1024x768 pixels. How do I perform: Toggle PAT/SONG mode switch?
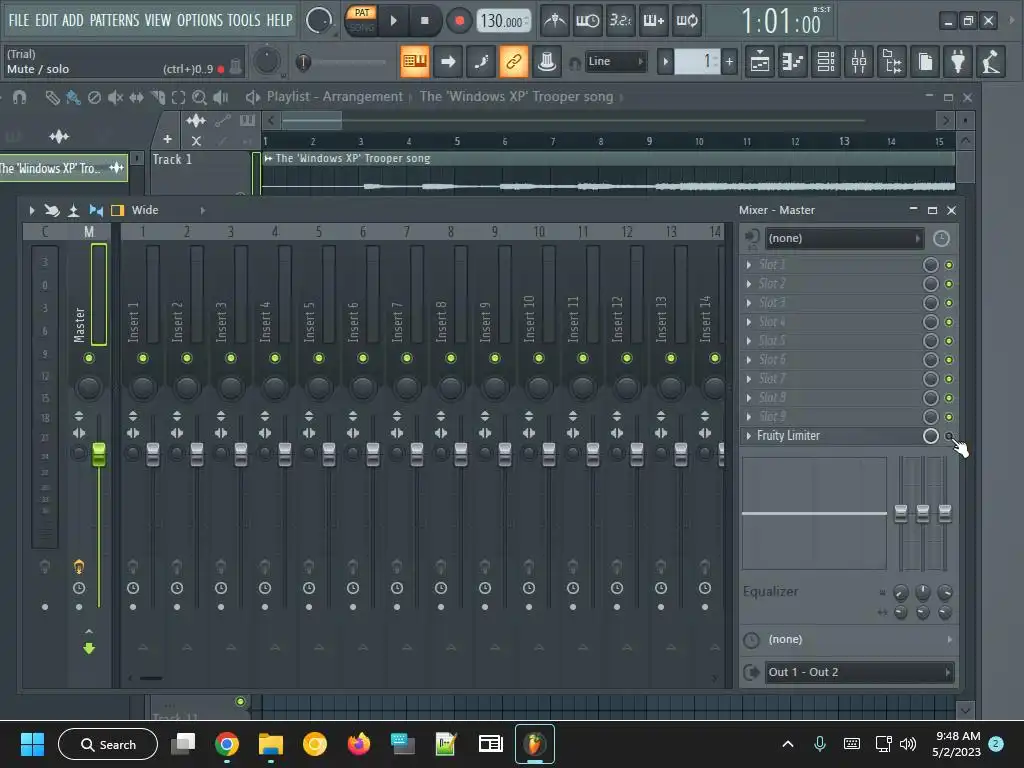click(361, 20)
